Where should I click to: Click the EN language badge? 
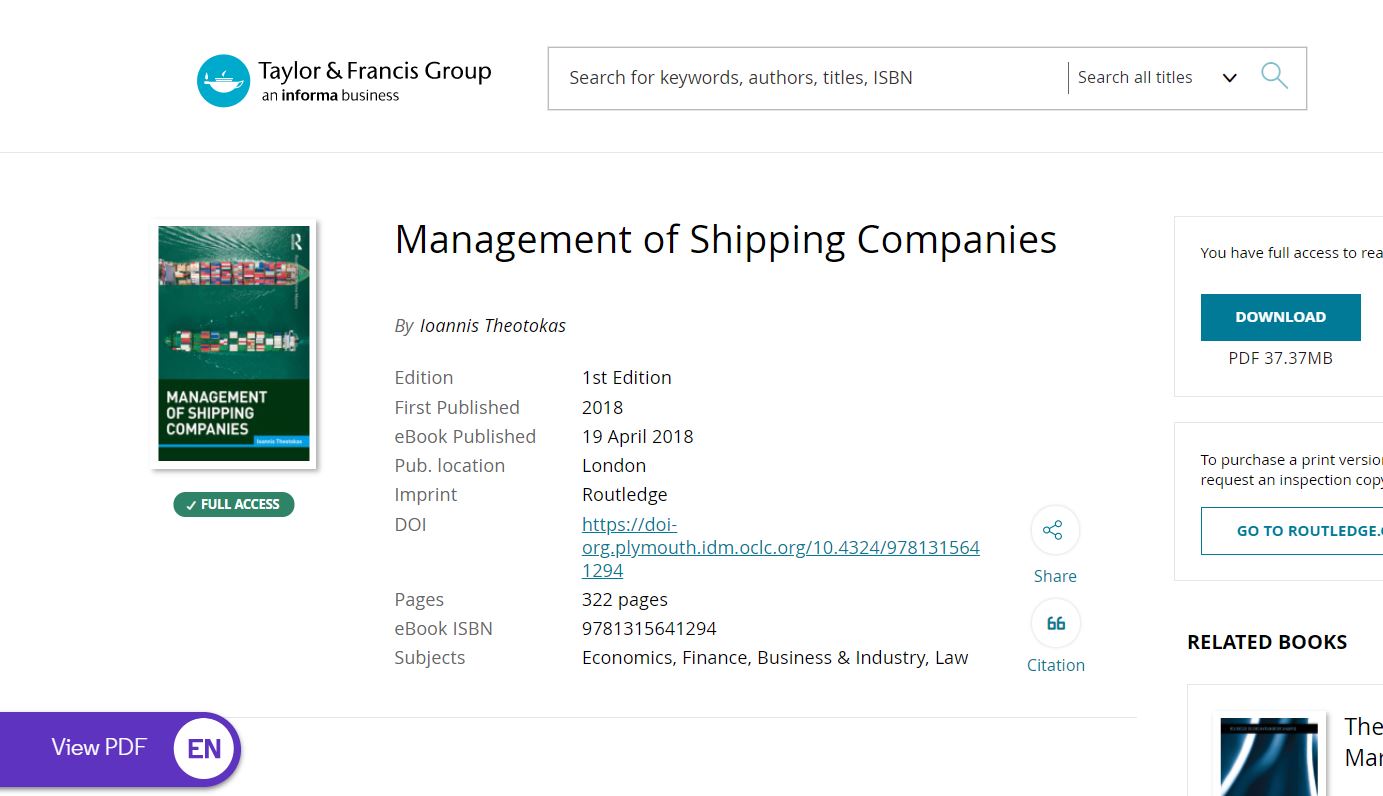[x=204, y=749]
